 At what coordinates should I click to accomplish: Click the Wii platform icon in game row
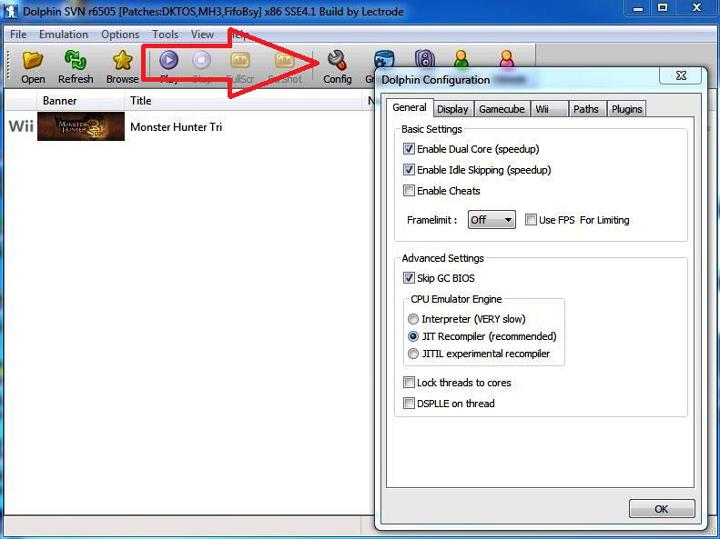coord(21,126)
